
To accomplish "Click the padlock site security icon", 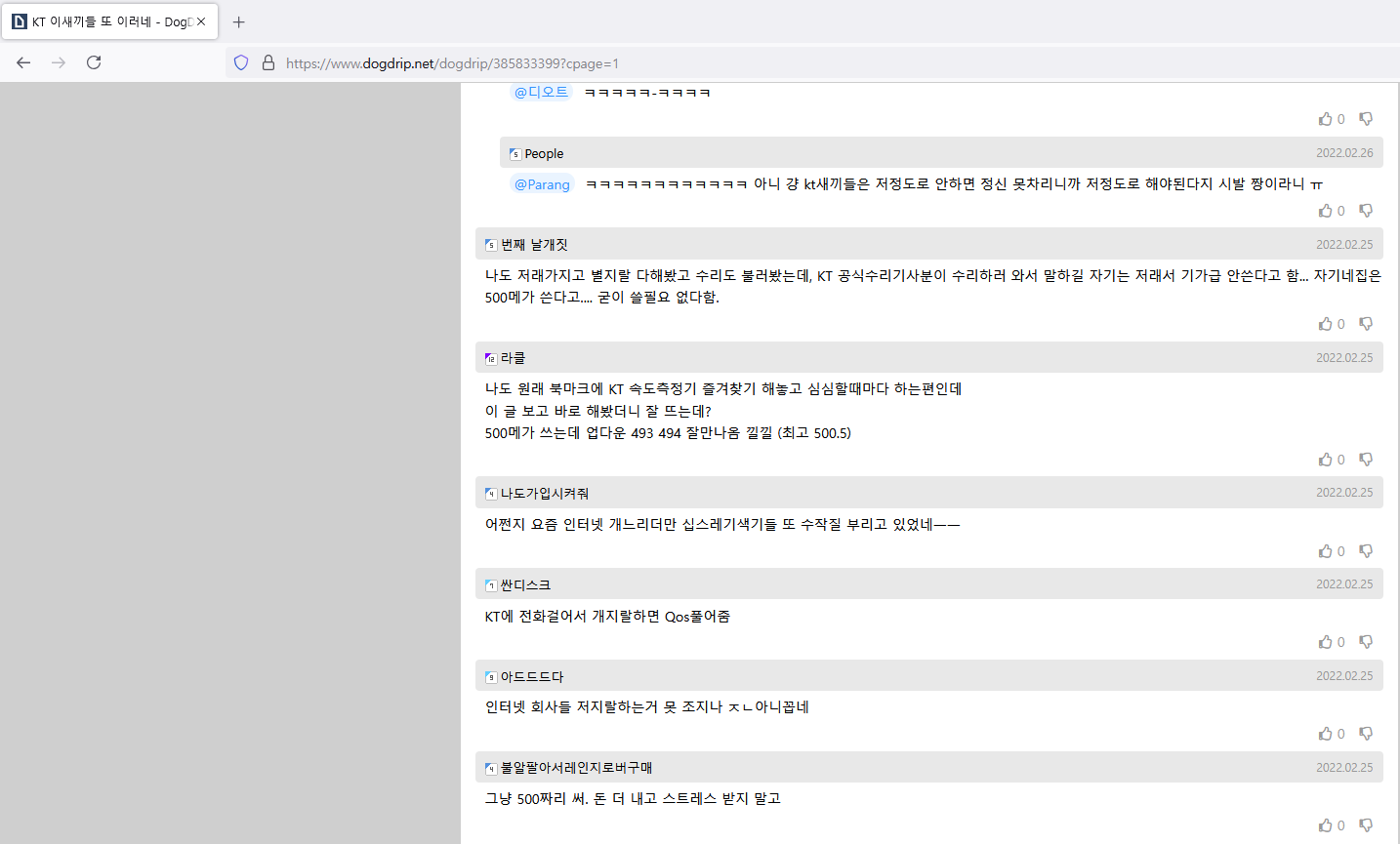I will (x=268, y=63).
